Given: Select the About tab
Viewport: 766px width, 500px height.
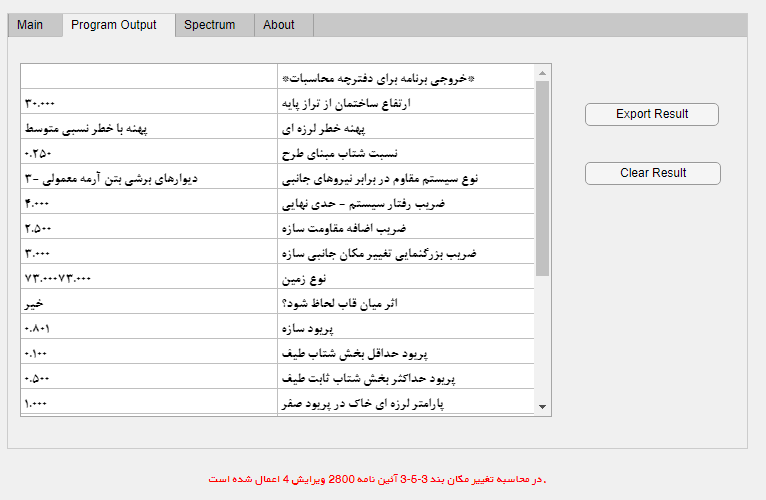Looking at the screenshot, I should tap(279, 25).
